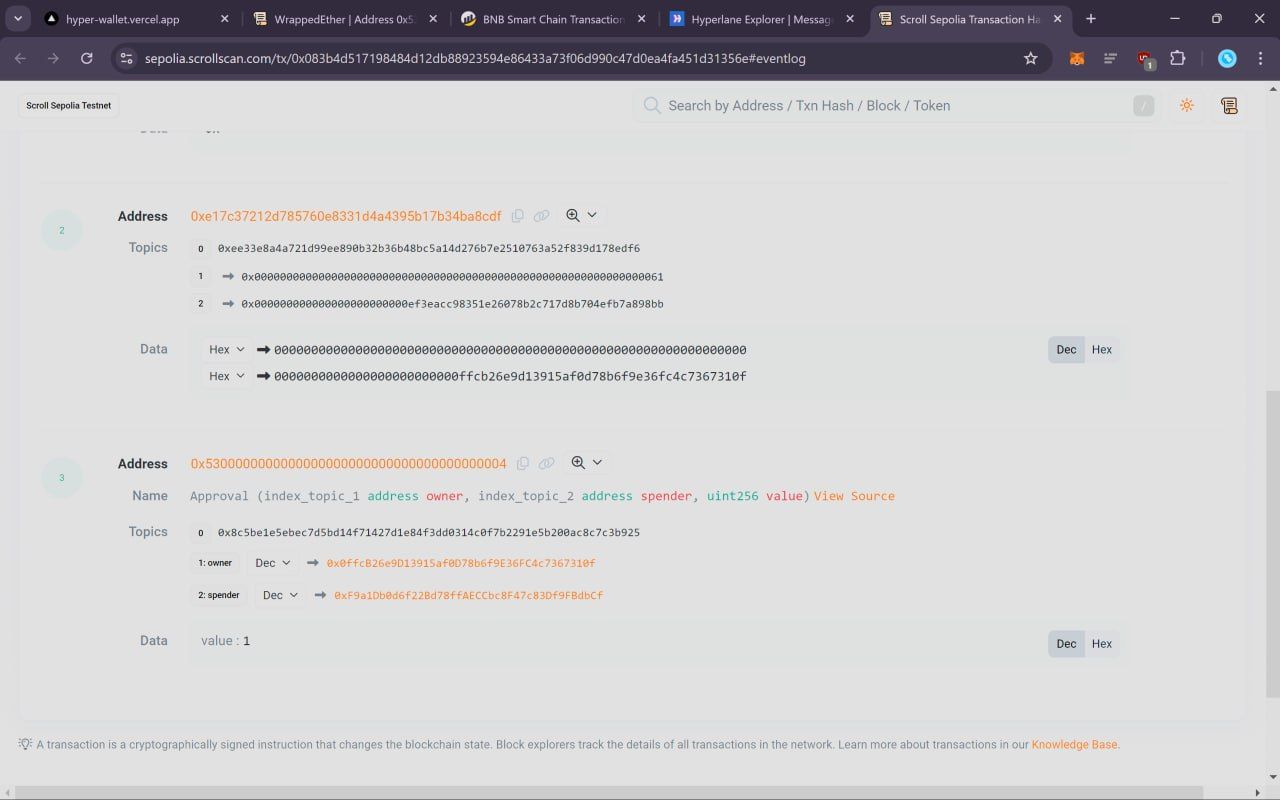Open owner address 0x0ffcB26e9D13915af...
This screenshot has height=800, width=1280.
tap(461, 563)
